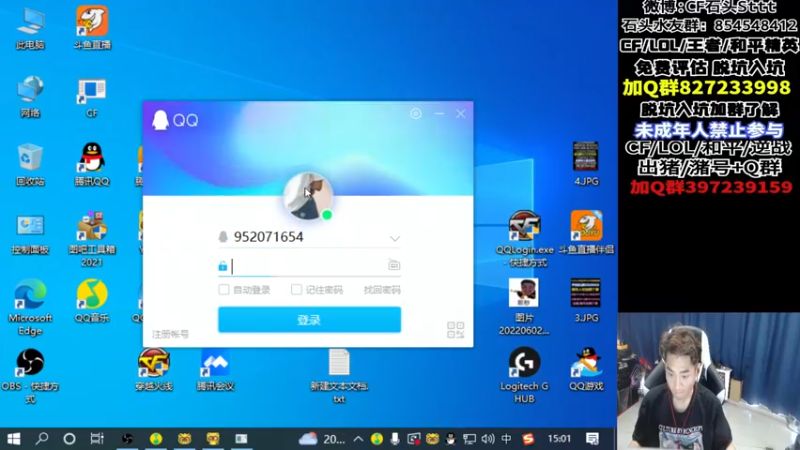Open the volume speaker tray icon
Viewport: 800px width, 450px height.
pos(488,439)
